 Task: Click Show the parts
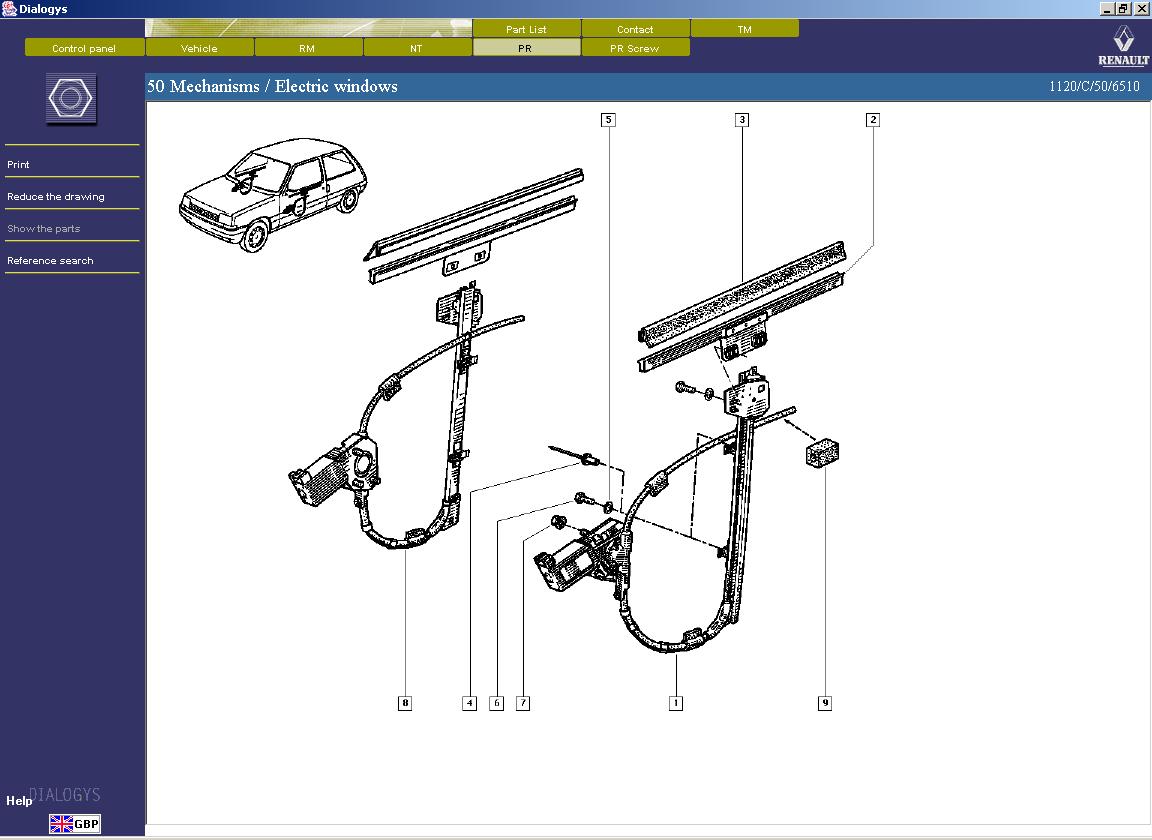coord(43,229)
